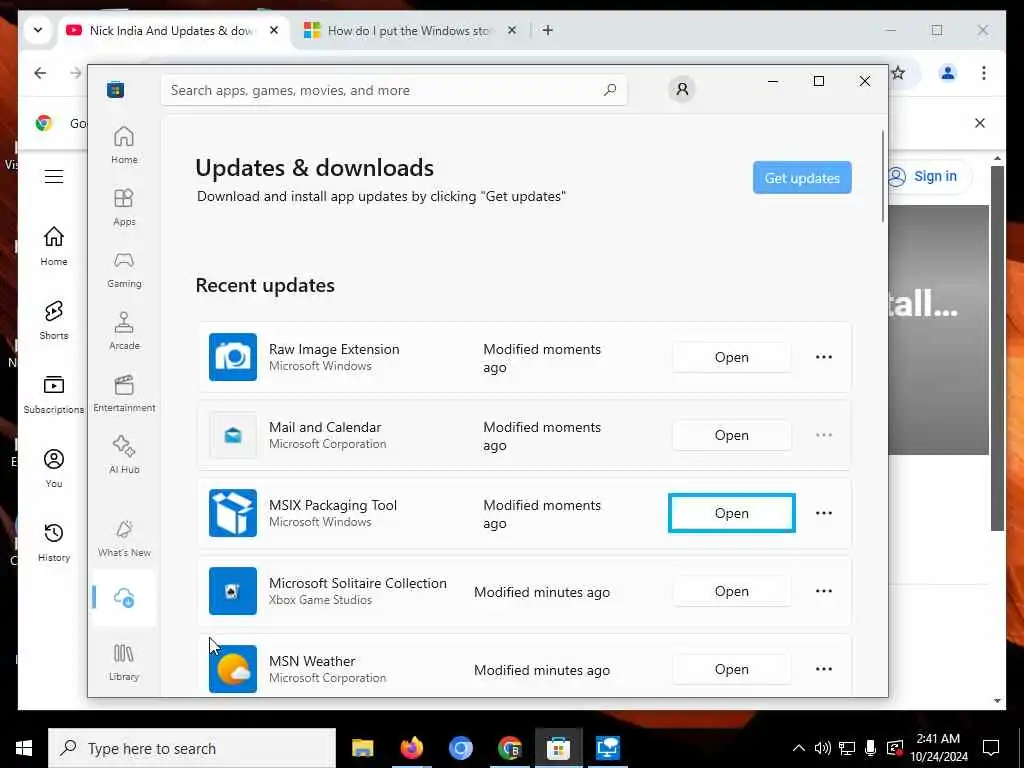Viewport: 1024px width, 768px height.
Task: Switch to Nick India And Updates browser tab
Action: tap(172, 31)
